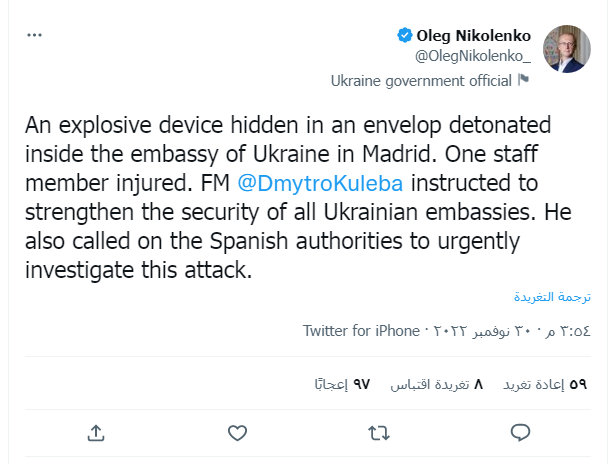Open Oleg Nikolenko's profile picture
611x464 pixels.
[x=566, y=49]
